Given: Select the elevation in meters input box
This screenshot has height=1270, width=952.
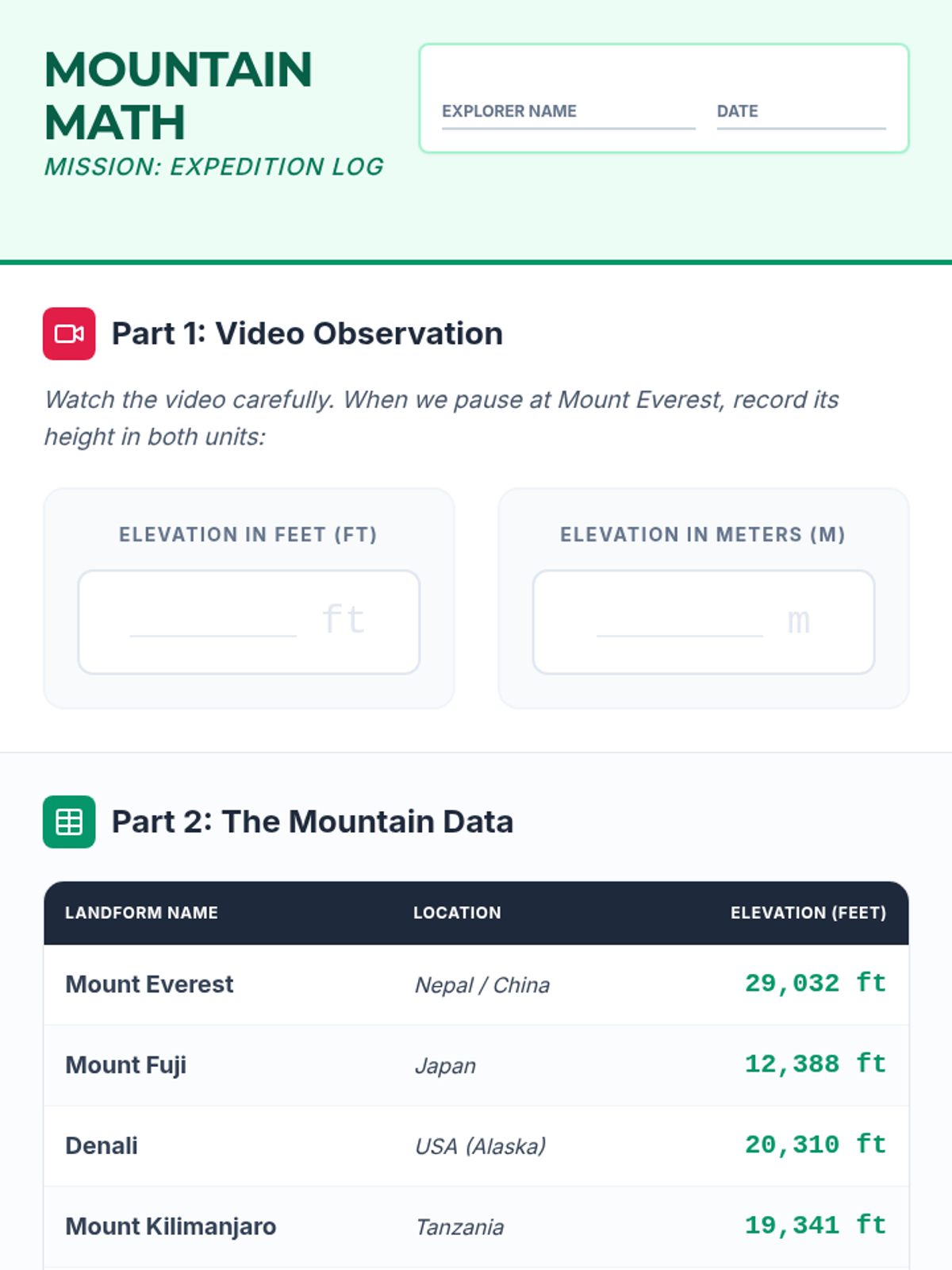Looking at the screenshot, I should tap(703, 622).
